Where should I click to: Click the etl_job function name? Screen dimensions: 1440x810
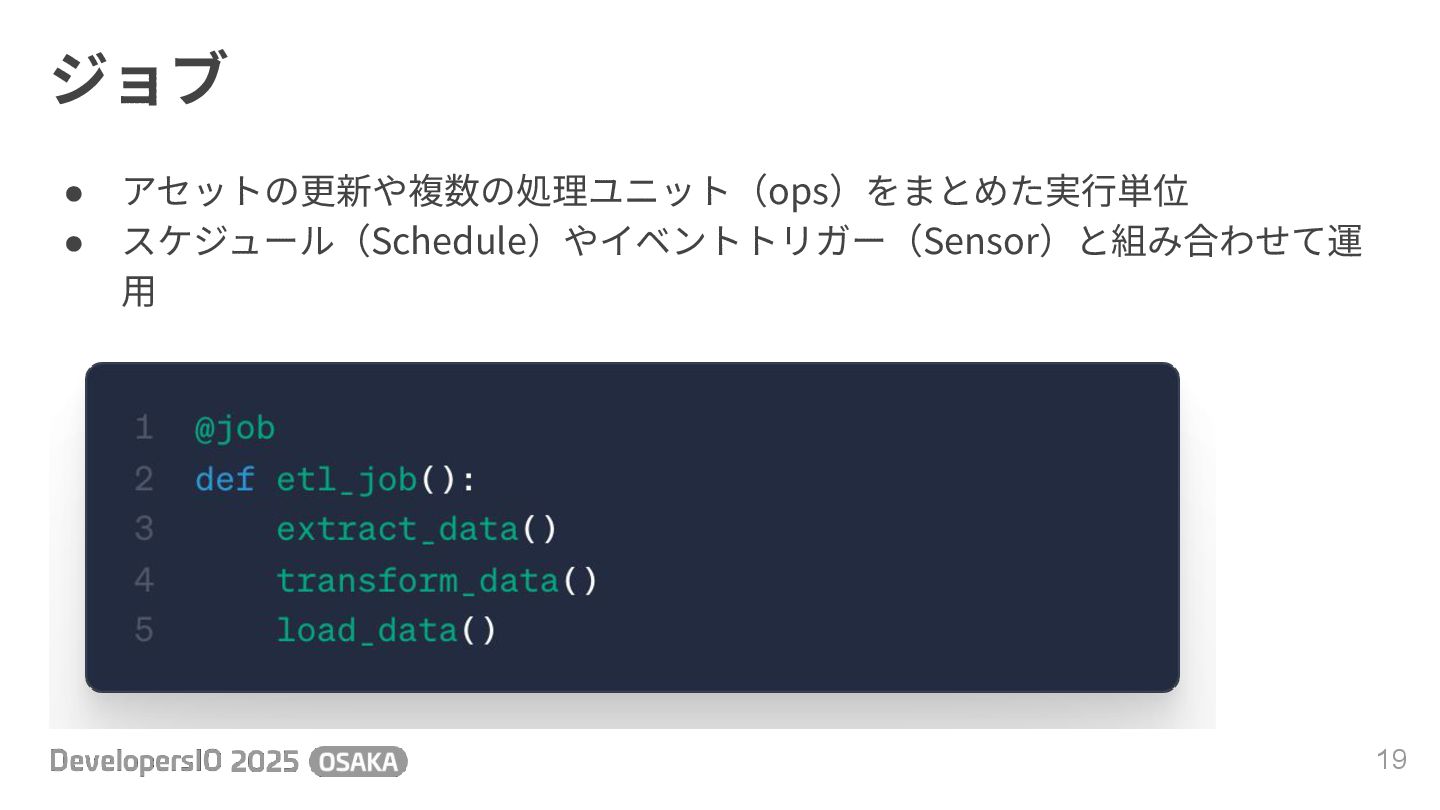[x=346, y=481]
